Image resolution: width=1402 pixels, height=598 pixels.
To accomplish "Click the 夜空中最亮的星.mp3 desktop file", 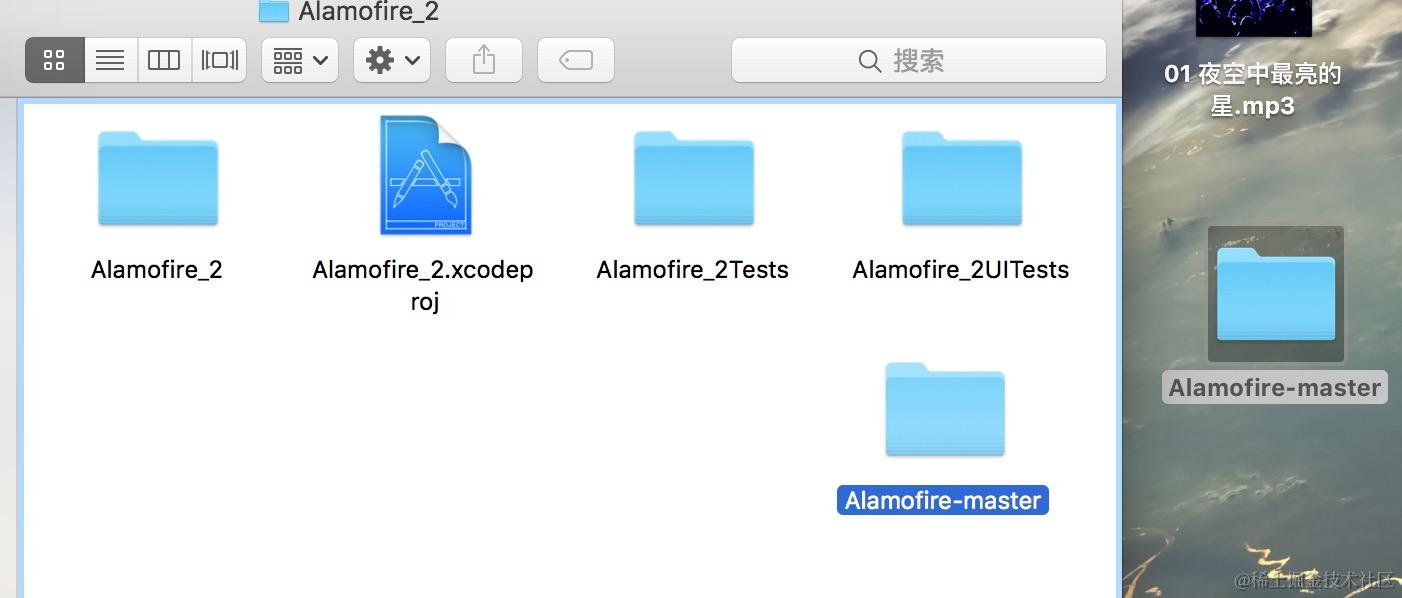I will (x=1252, y=89).
